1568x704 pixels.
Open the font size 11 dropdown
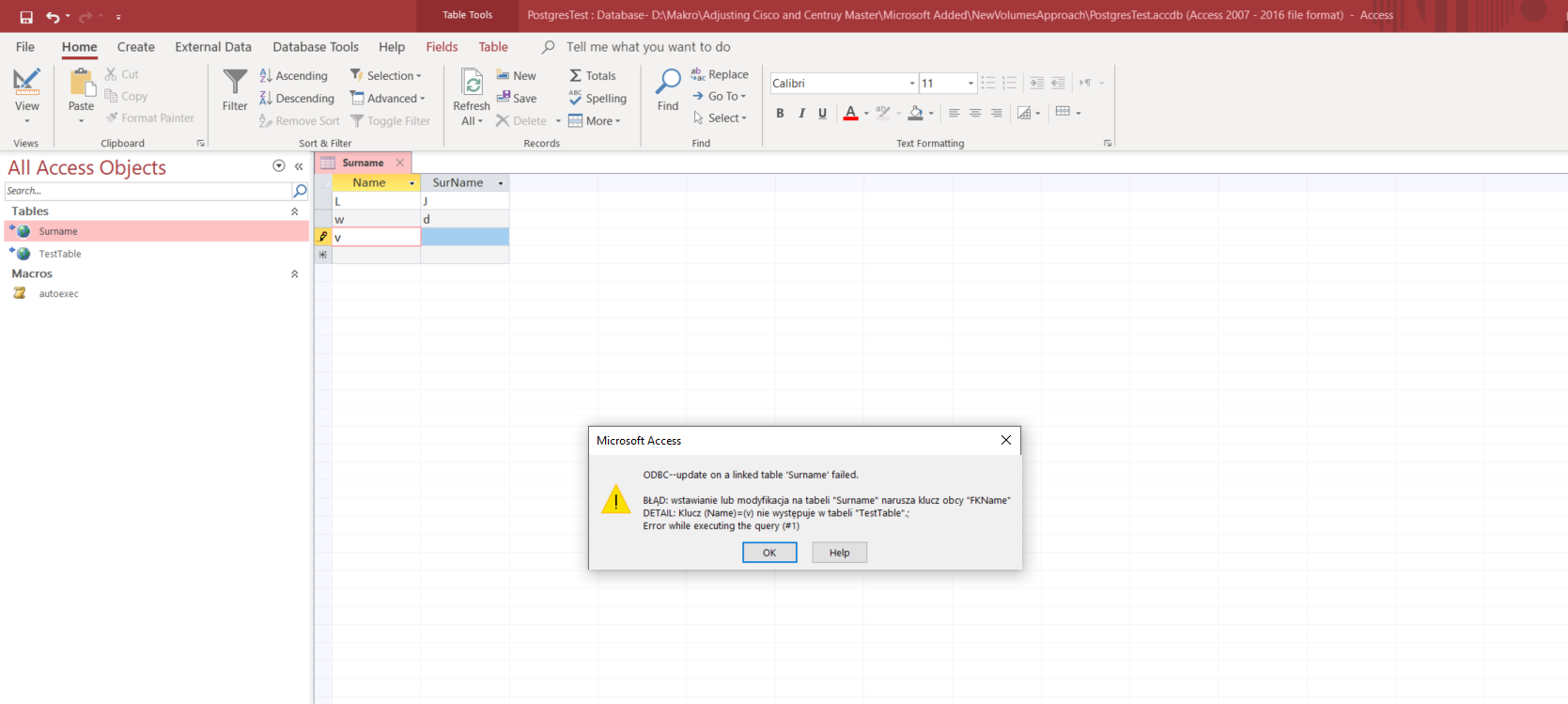click(970, 84)
